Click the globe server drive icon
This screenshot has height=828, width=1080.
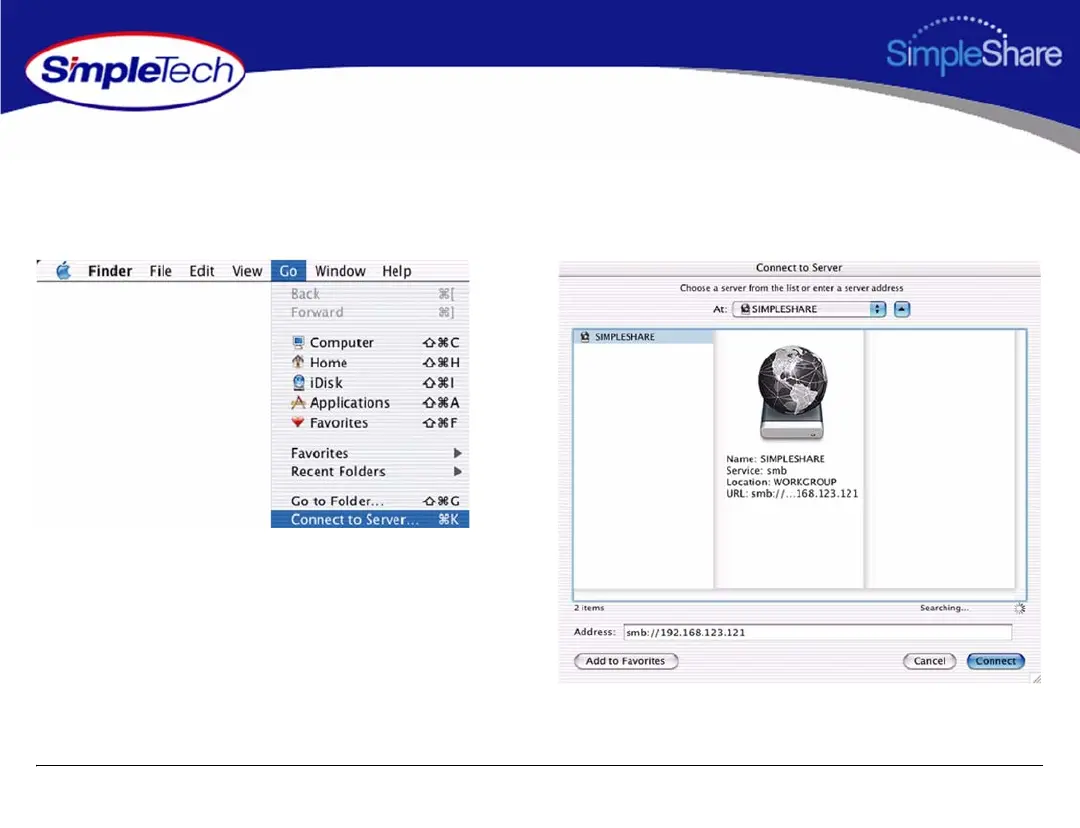click(792, 393)
